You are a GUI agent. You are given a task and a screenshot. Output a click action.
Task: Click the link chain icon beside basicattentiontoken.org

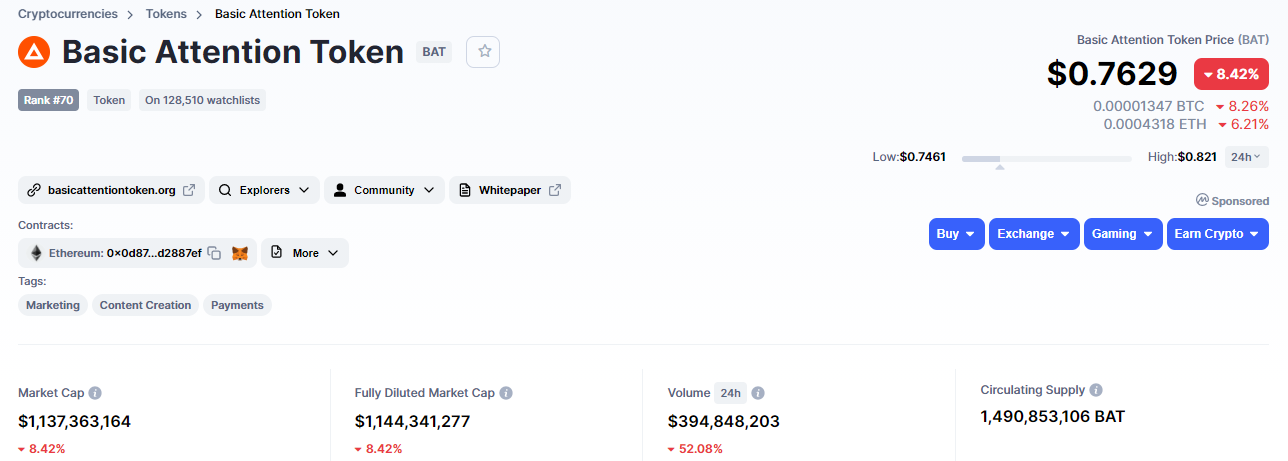click(x=34, y=190)
